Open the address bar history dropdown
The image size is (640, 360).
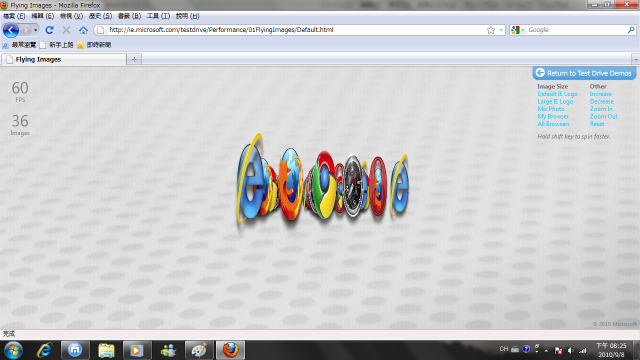pyautogui.click(x=501, y=30)
